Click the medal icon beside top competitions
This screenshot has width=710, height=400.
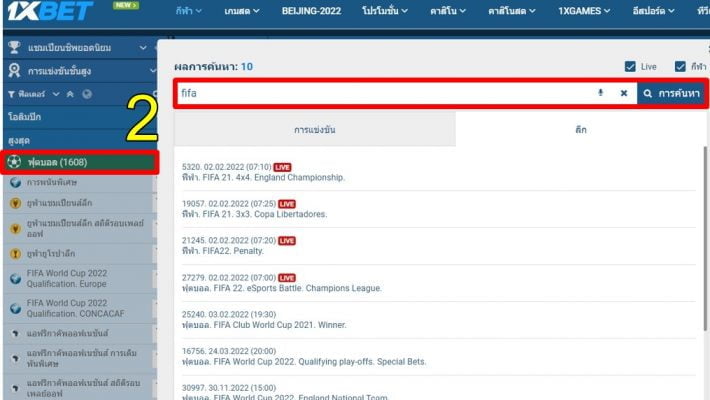coord(14,71)
